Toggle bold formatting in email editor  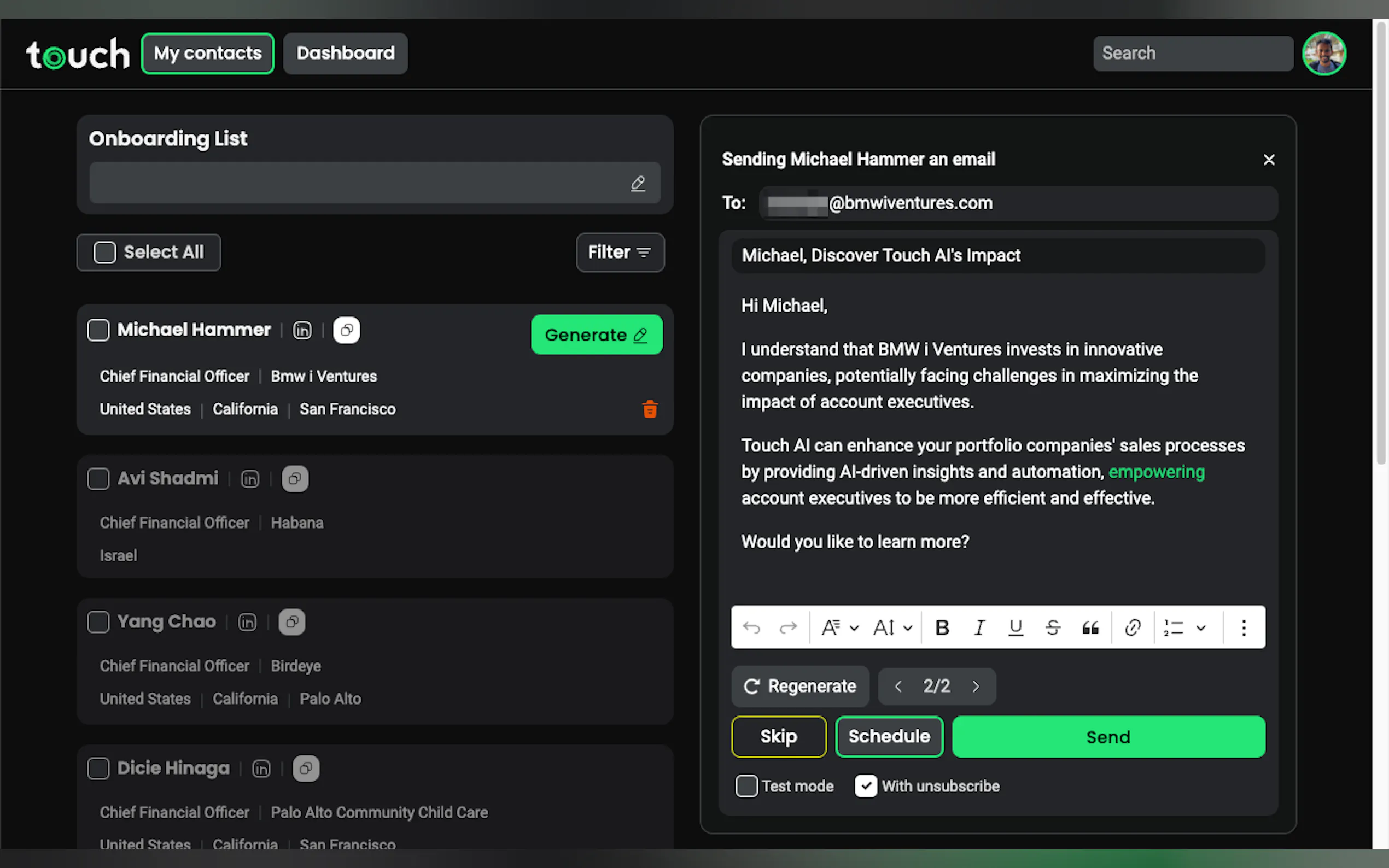tap(942, 627)
